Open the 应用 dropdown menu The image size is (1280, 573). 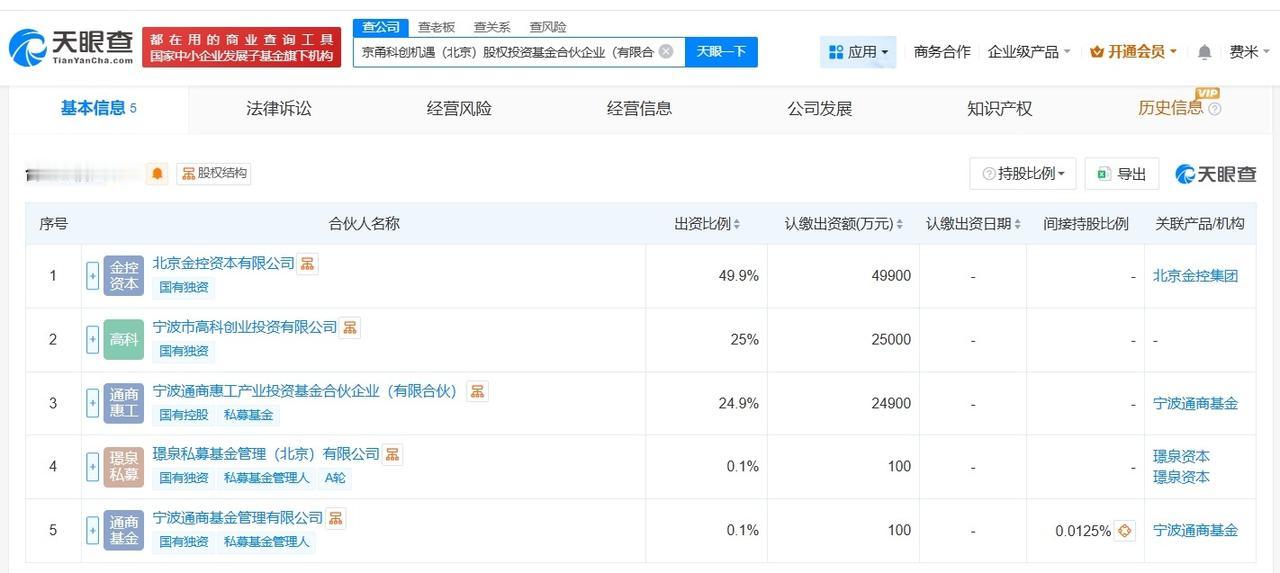858,52
